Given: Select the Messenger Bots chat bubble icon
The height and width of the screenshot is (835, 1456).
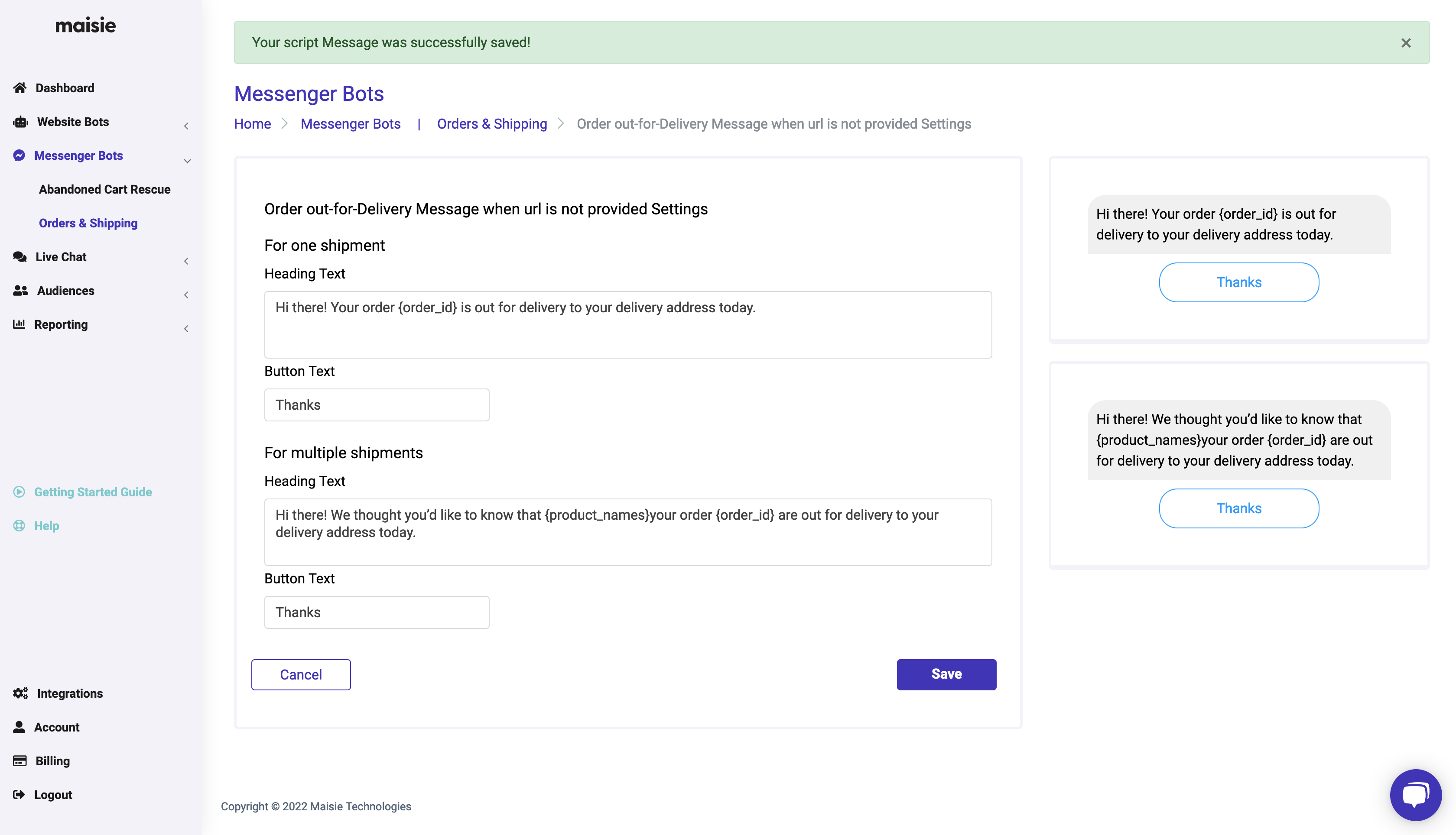Looking at the screenshot, I should point(20,155).
